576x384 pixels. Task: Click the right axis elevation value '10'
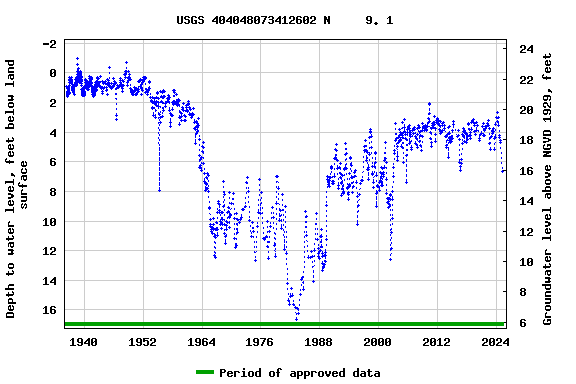point(526,262)
